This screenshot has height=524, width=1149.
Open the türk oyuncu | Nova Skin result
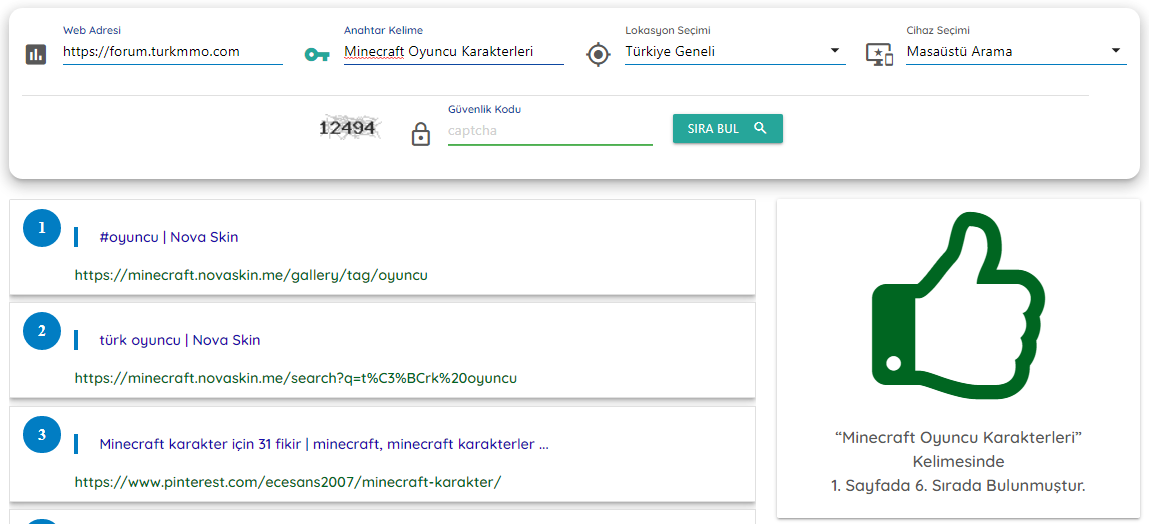click(180, 340)
